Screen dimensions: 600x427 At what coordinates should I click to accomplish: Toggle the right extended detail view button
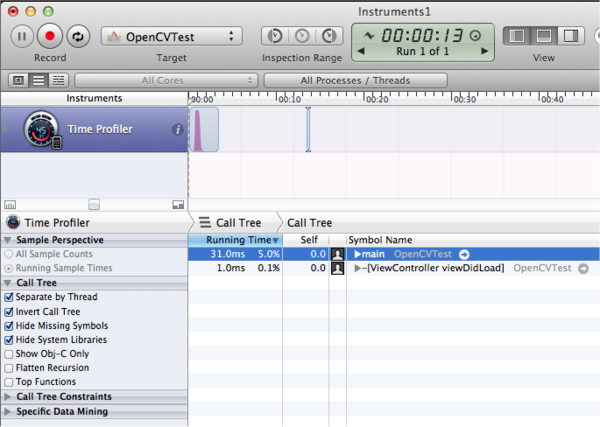click(571, 36)
